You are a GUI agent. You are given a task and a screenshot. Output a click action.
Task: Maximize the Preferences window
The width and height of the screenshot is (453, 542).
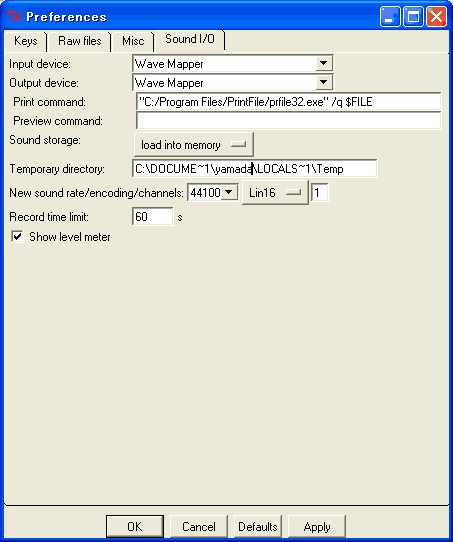pos(413,16)
